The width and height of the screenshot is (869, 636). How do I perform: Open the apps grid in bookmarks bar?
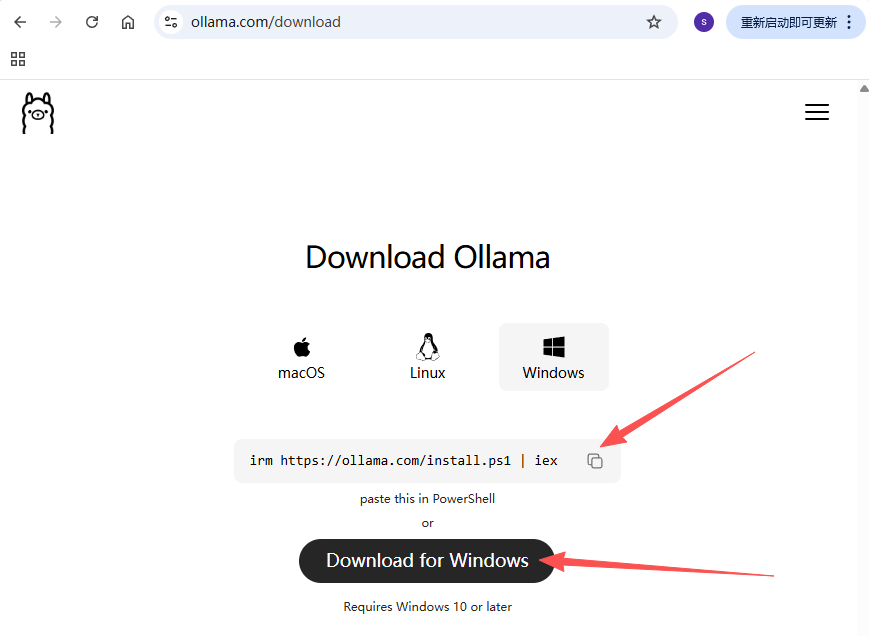coord(18,59)
